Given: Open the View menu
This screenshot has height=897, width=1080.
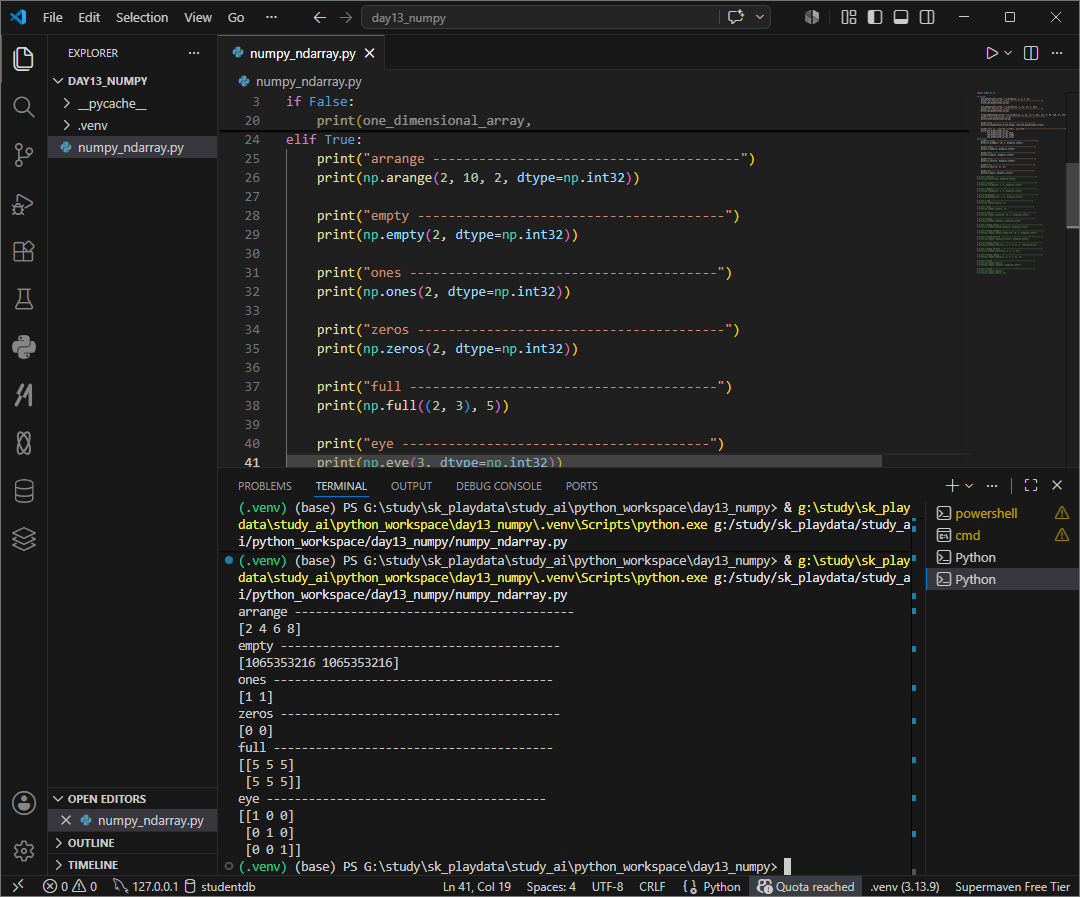Looking at the screenshot, I should pos(198,17).
